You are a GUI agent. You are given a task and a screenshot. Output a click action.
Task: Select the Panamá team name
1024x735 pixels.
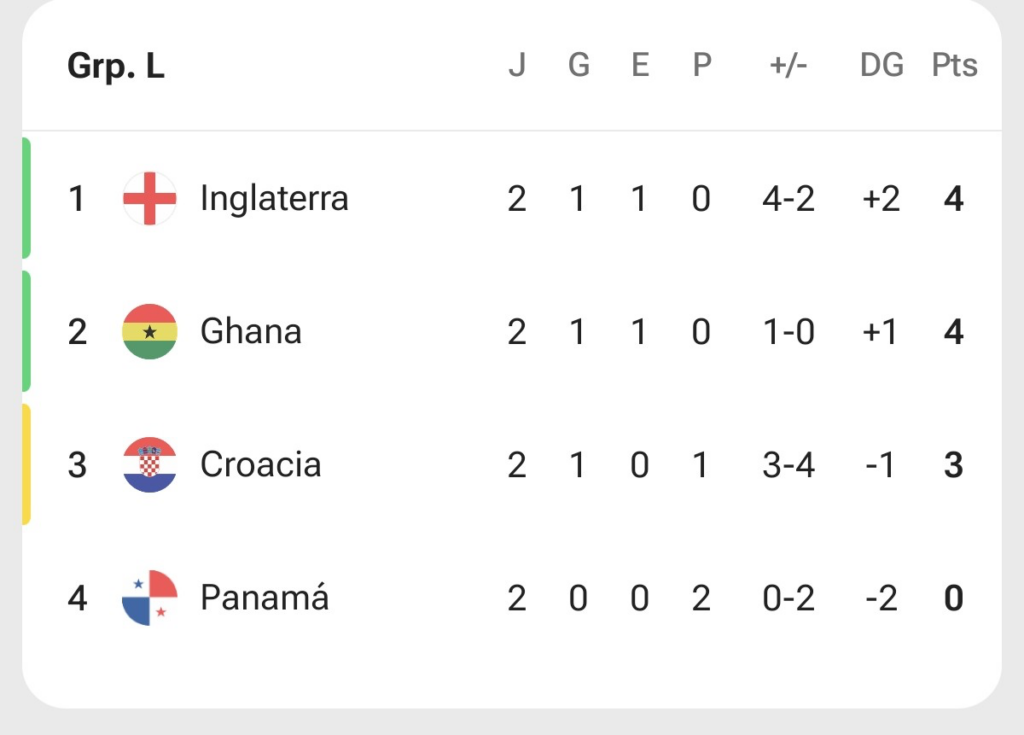pyautogui.click(x=264, y=596)
